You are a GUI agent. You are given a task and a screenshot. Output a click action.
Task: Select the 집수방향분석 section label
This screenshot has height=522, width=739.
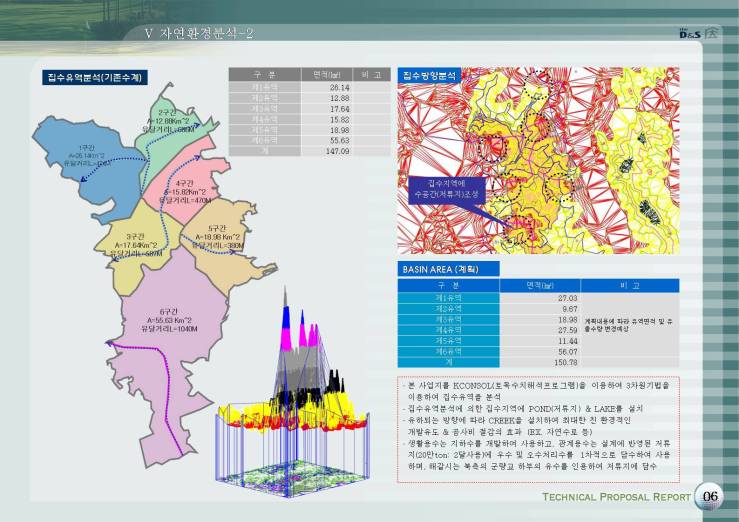[x=429, y=75]
